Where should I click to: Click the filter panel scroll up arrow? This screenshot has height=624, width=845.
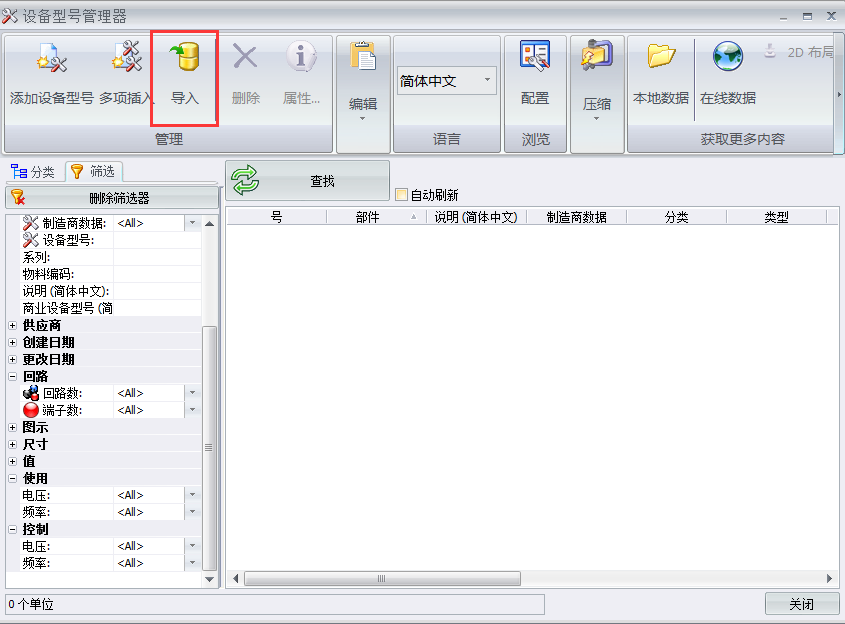coord(210,223)
